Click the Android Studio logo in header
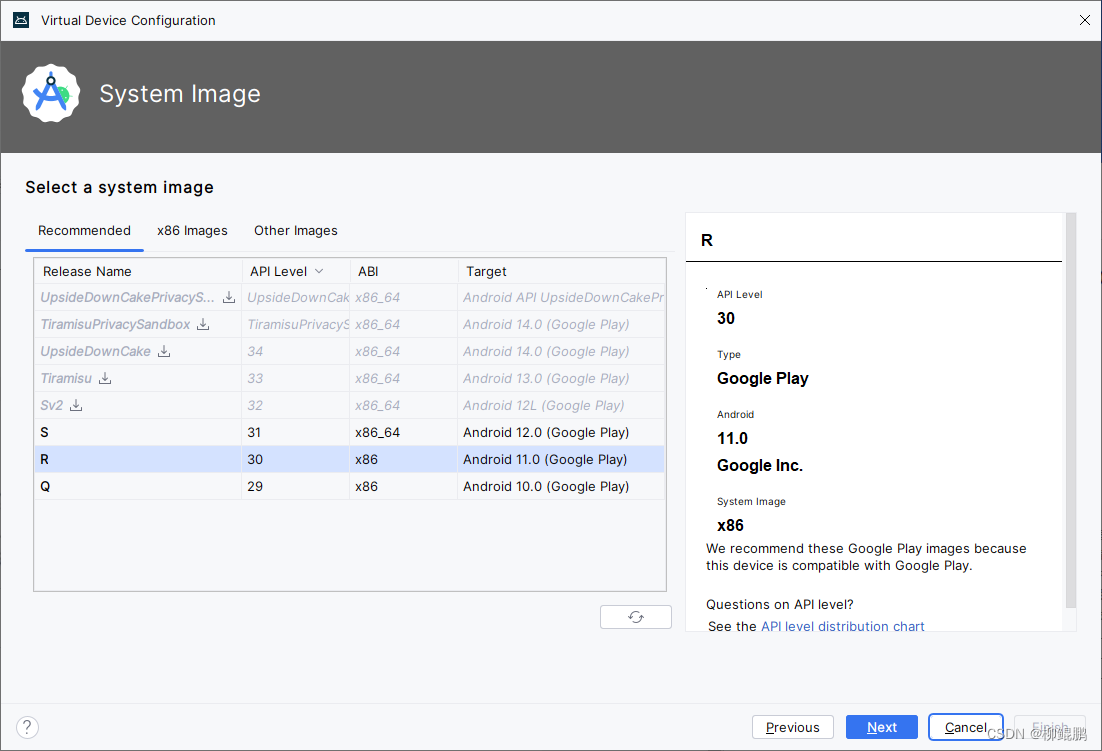1102x751 pixels. (x=51, y=94)
